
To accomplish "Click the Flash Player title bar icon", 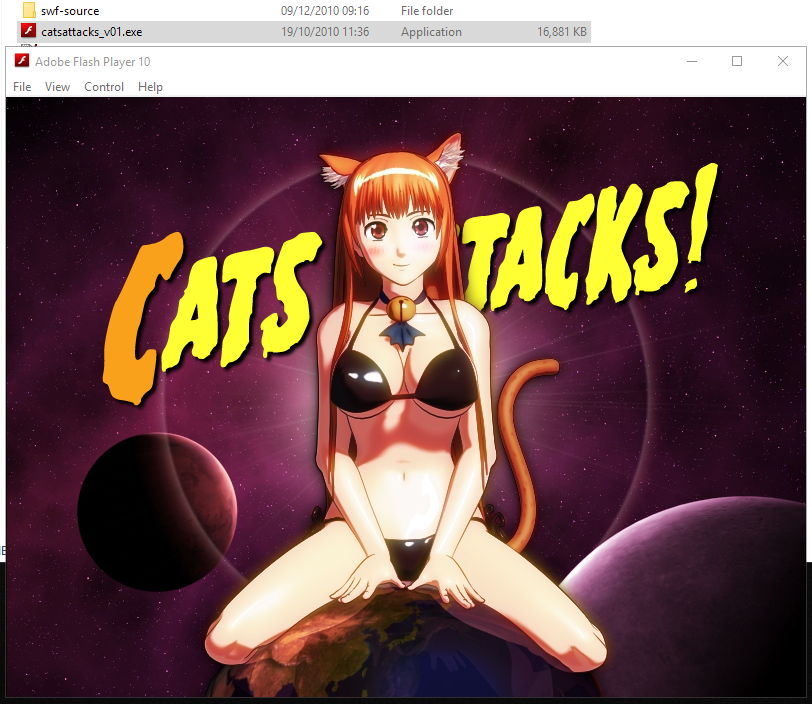I will pos(21,61).
